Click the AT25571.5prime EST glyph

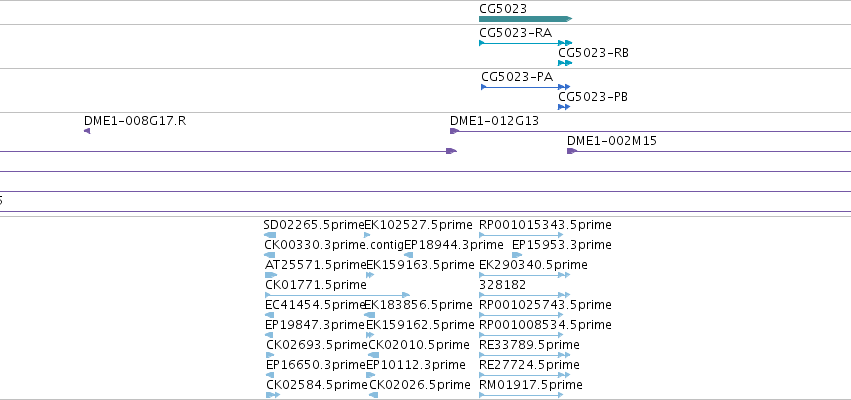pos(271,275)
